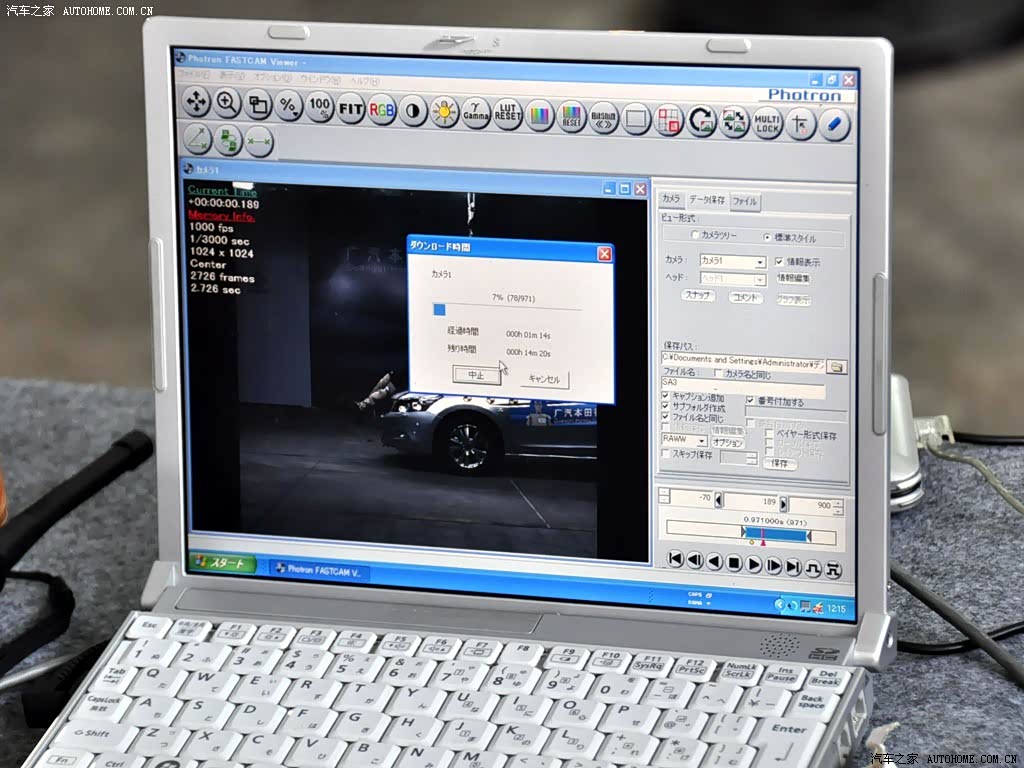Toggle the 情報表示 checkbox

click(x=779, y=261)
